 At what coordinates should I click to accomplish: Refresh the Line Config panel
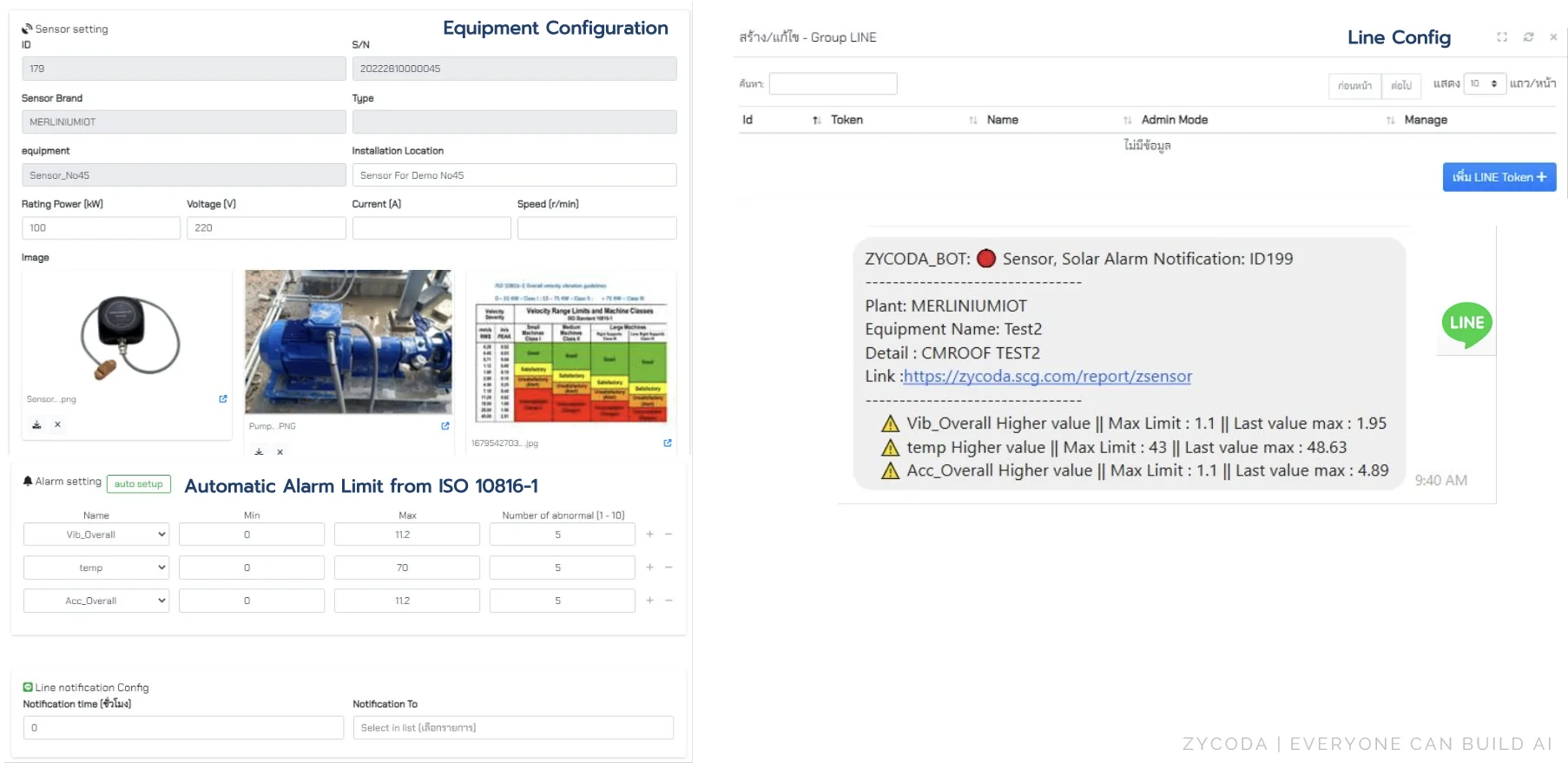coord(1528,37)
